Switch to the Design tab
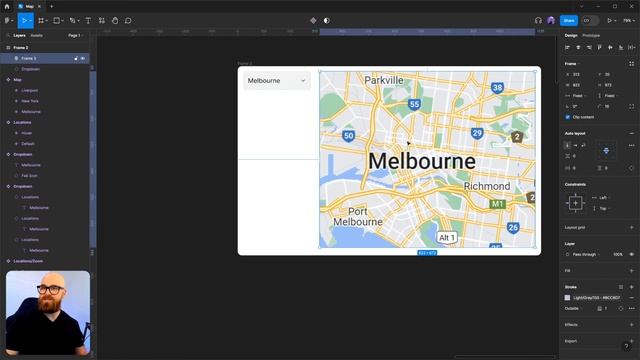The width and height of the screenshot is (640, 360). (x=571, y=36)
